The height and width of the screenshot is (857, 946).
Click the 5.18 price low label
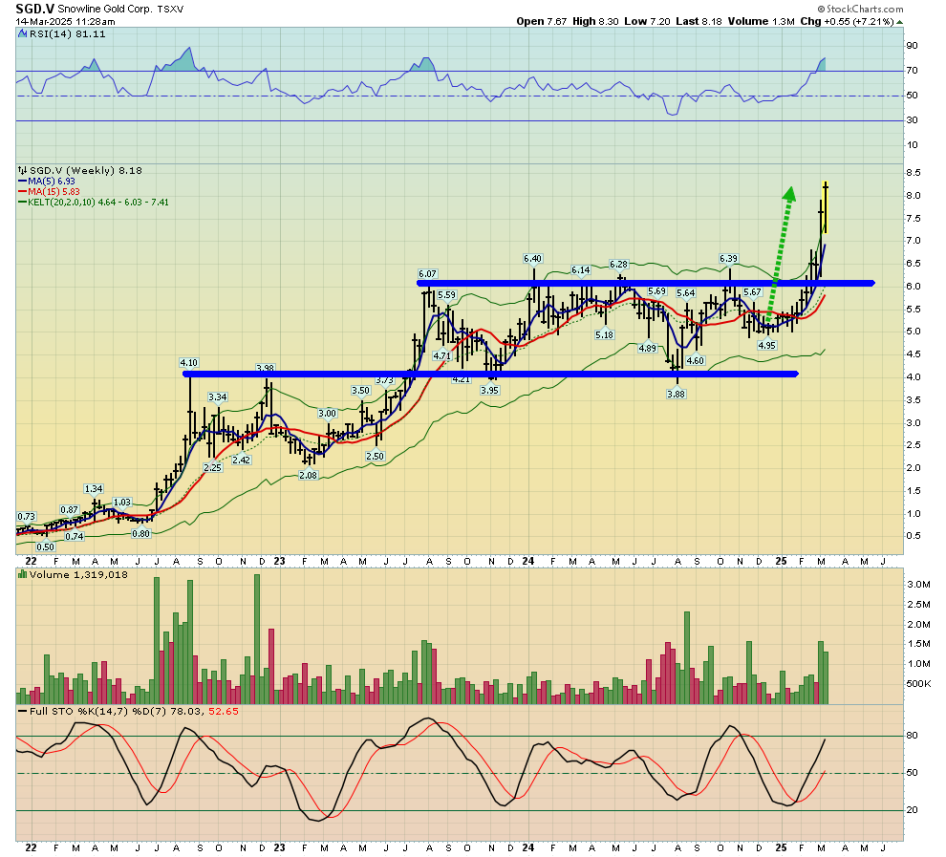[x=604, y=335]
